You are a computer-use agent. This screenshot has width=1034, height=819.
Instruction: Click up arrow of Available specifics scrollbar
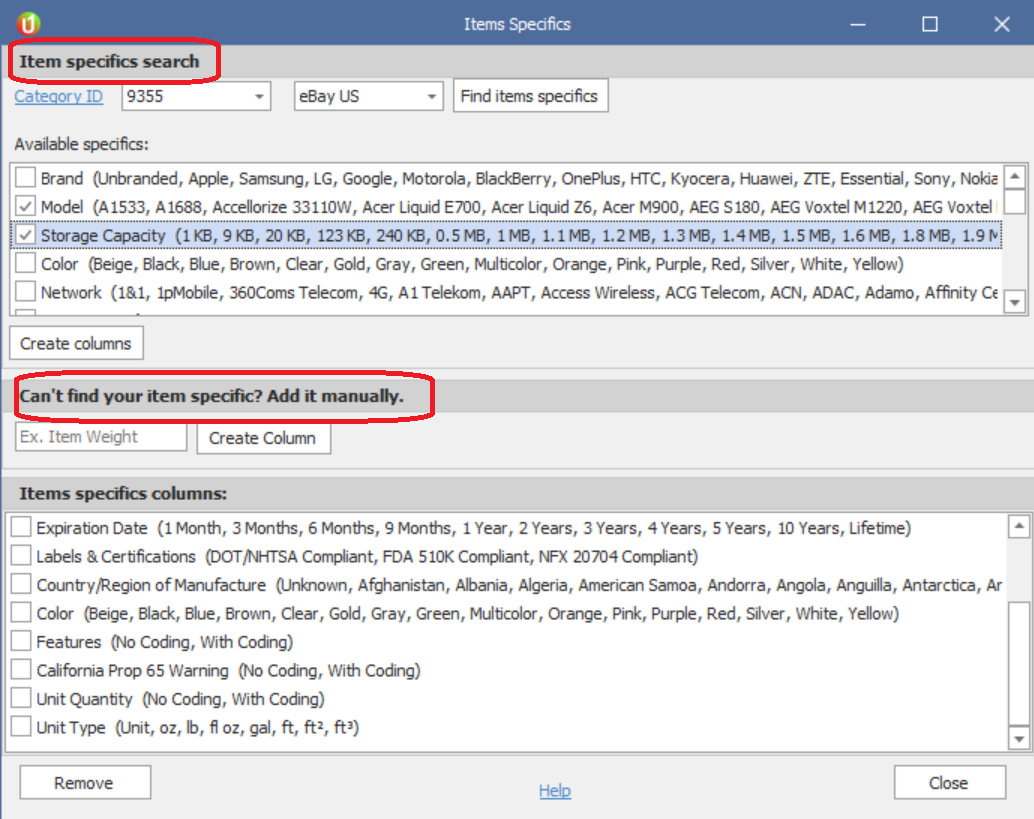click(1015, 176)
